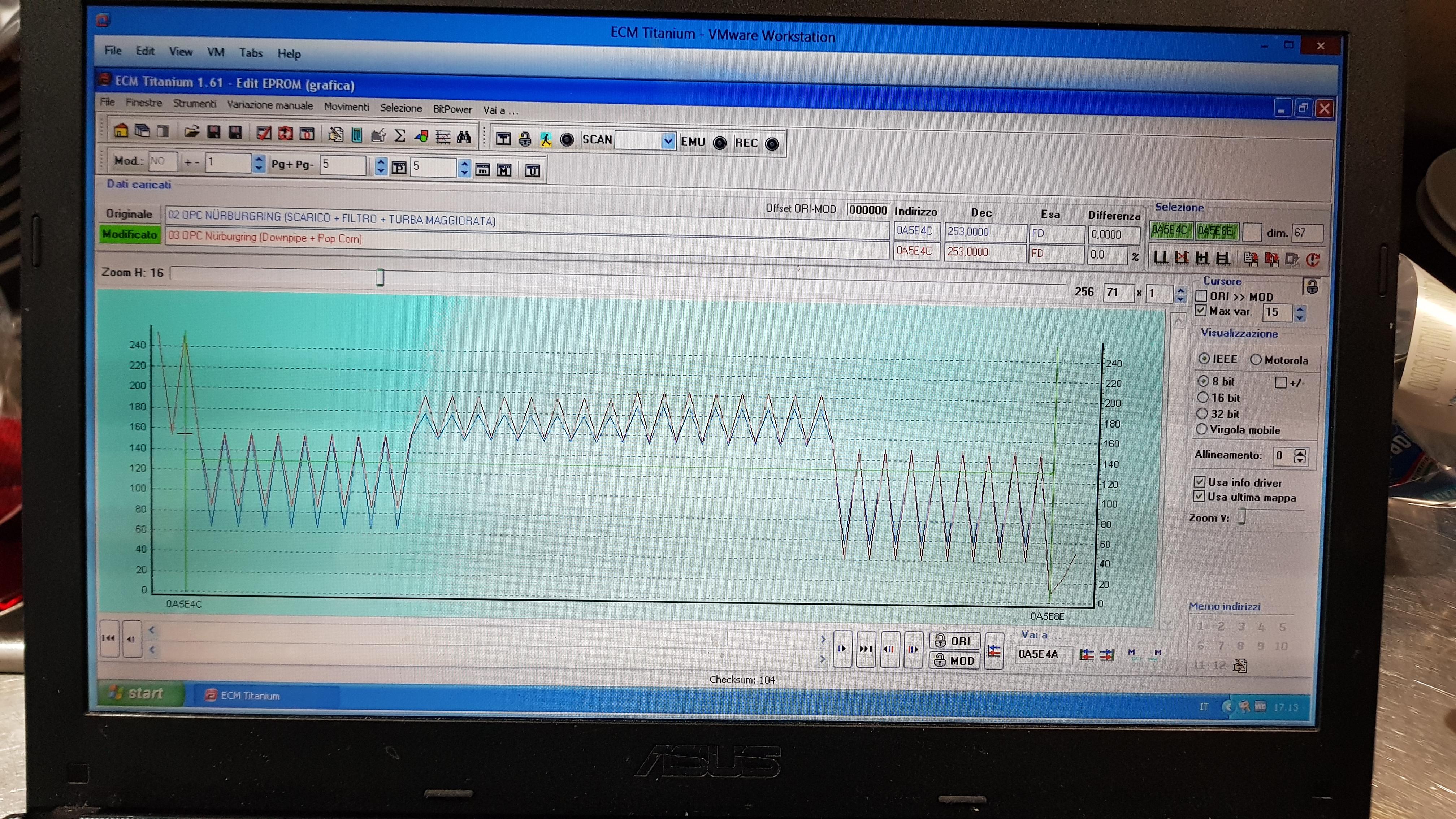Click the skip forward triple-arrow button
The image size is (1456, 819).
pyautogui.click(x=865, y=649)
